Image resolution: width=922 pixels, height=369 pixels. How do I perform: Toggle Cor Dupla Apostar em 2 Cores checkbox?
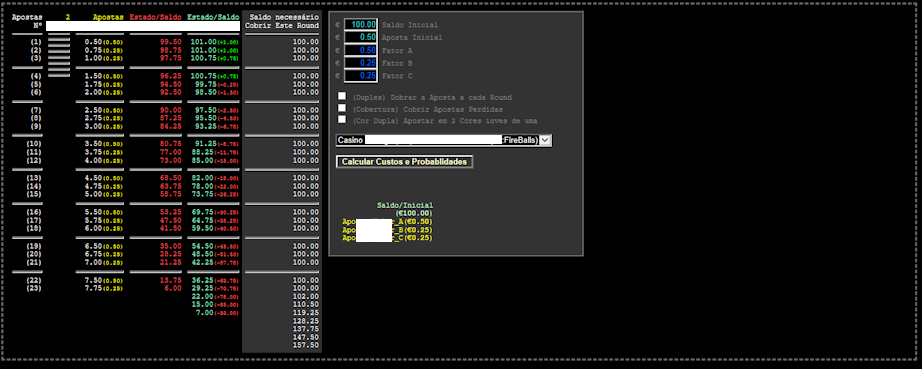pyautogui.click(x=342, y=119)
